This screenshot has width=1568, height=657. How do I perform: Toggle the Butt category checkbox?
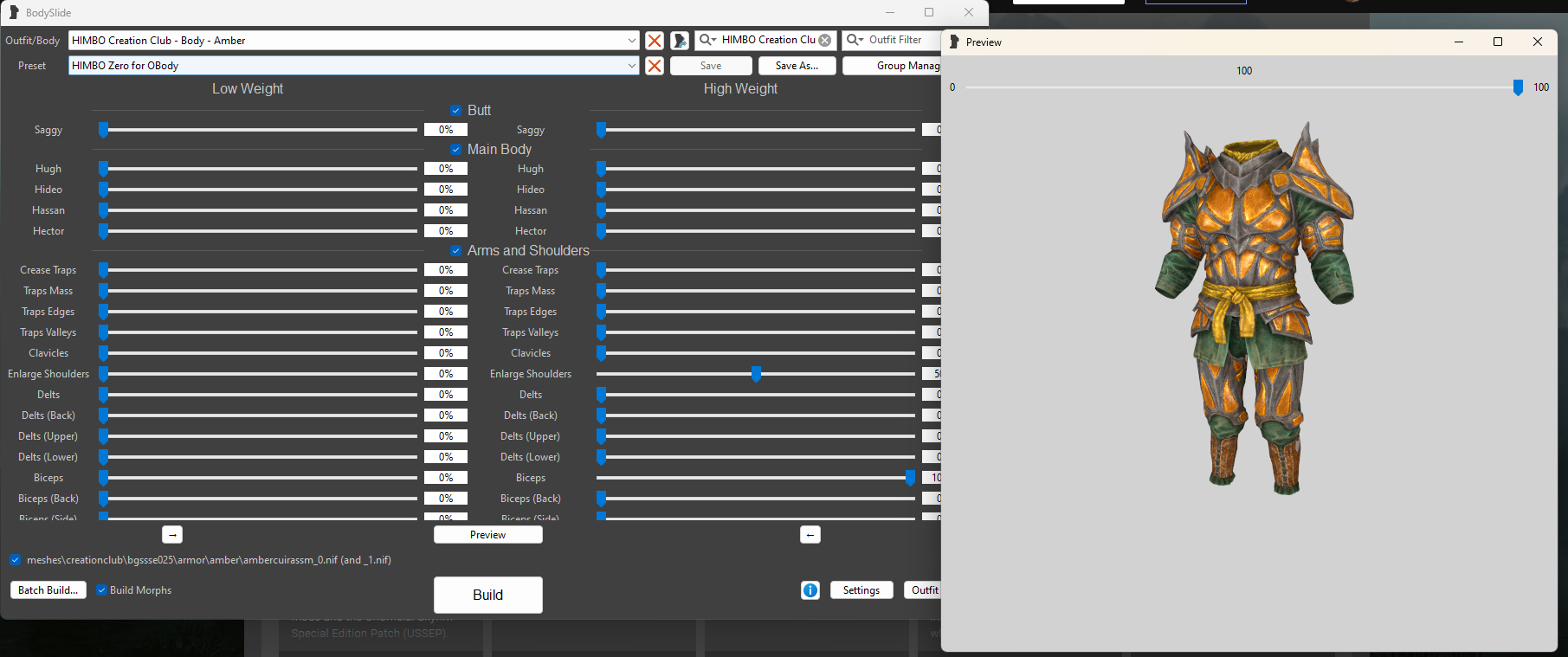(x=456, y=111)
